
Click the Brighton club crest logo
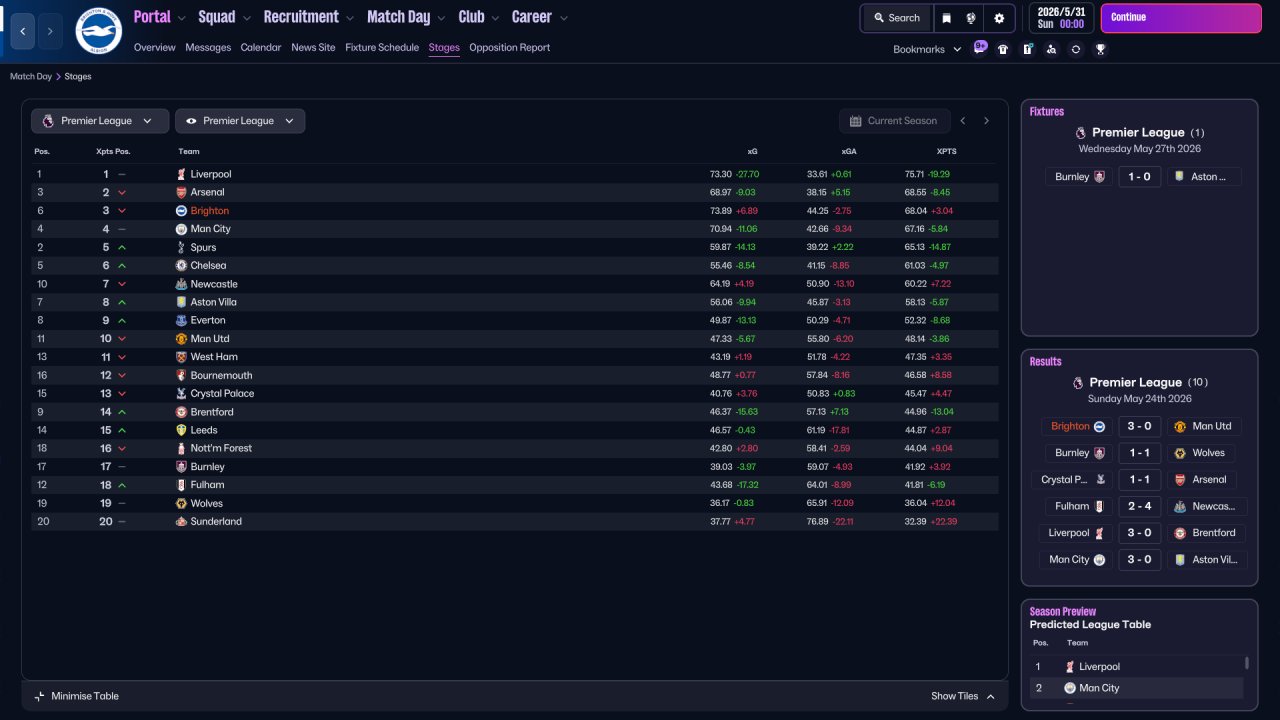(98, 31)
